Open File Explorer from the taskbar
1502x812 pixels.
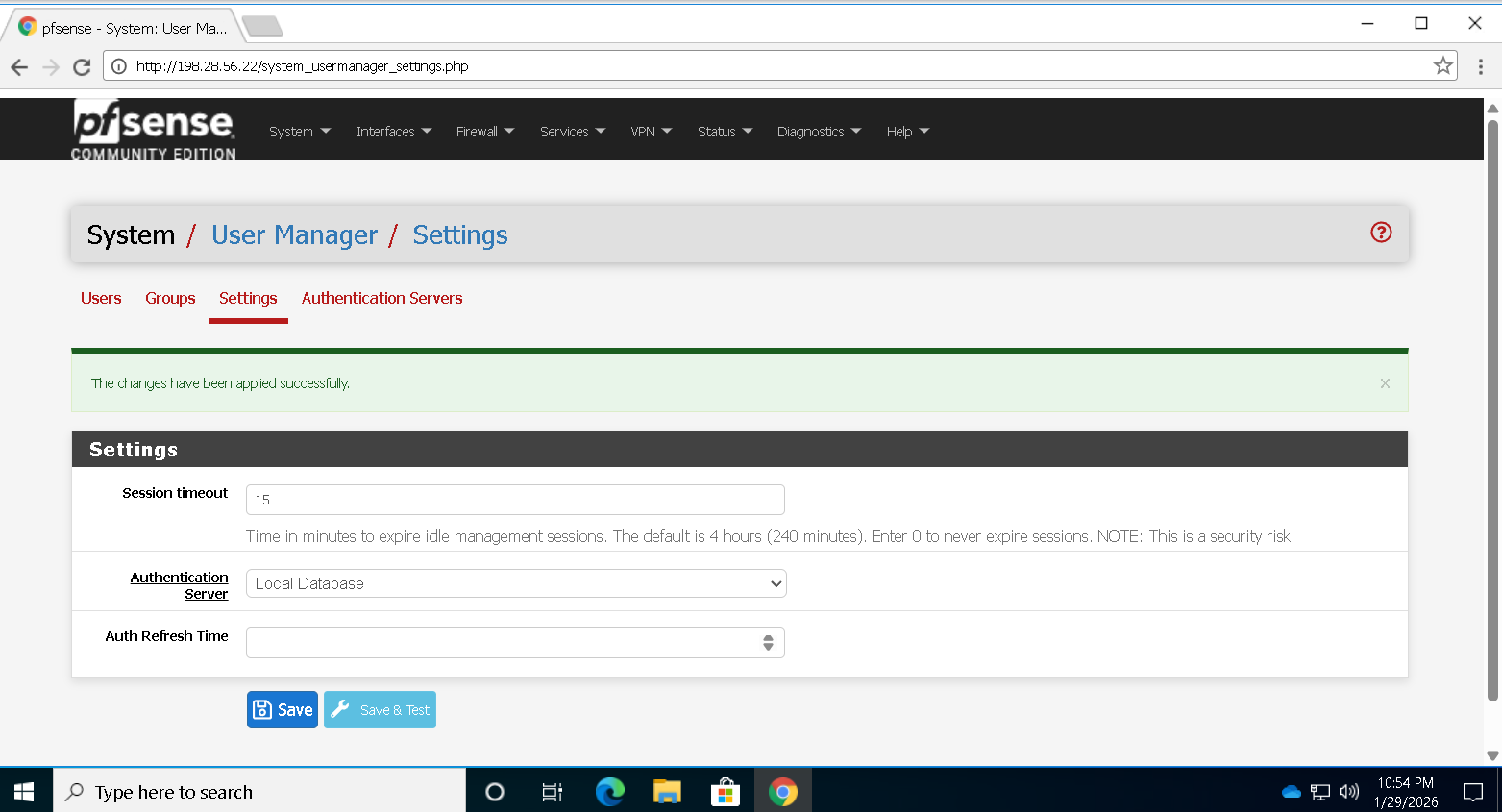point(667,792)
